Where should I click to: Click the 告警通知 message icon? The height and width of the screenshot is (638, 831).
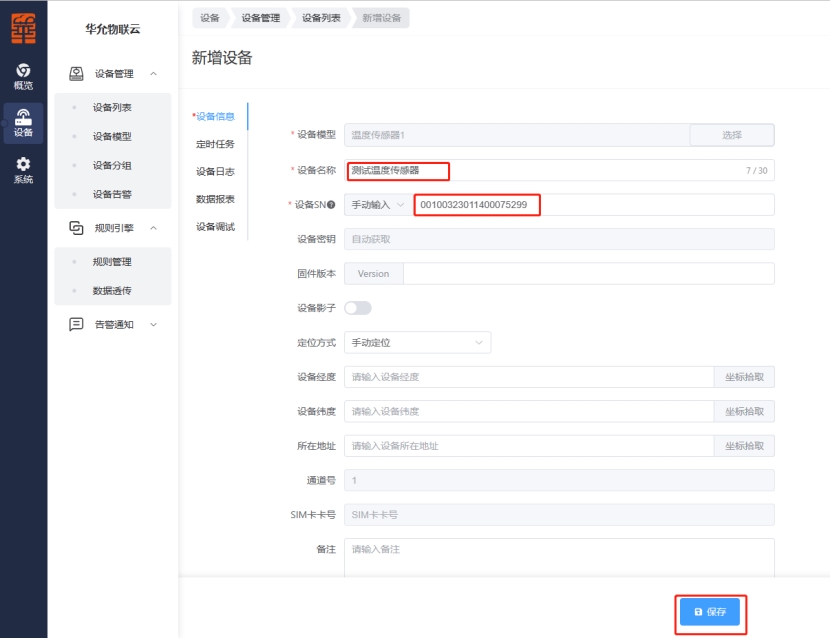click(76, 324)
